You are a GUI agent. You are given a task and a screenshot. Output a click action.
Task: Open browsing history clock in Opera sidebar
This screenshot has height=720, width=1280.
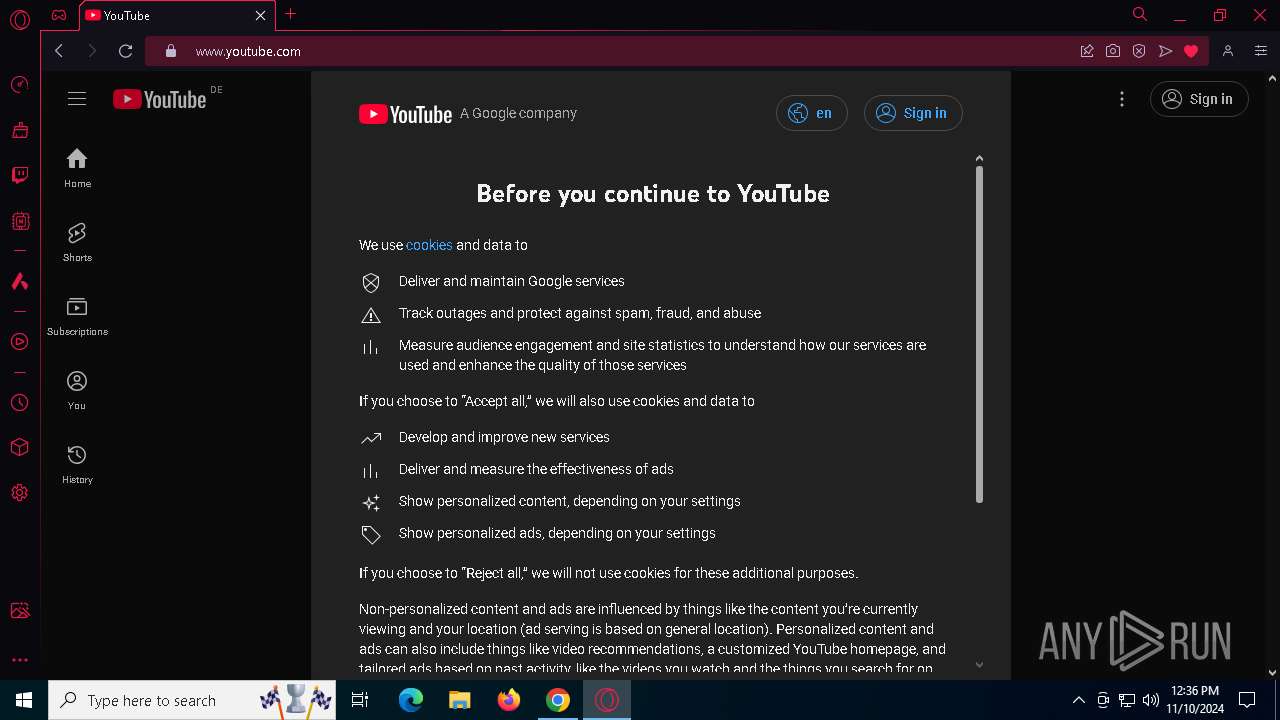click(x=19, y=403)
